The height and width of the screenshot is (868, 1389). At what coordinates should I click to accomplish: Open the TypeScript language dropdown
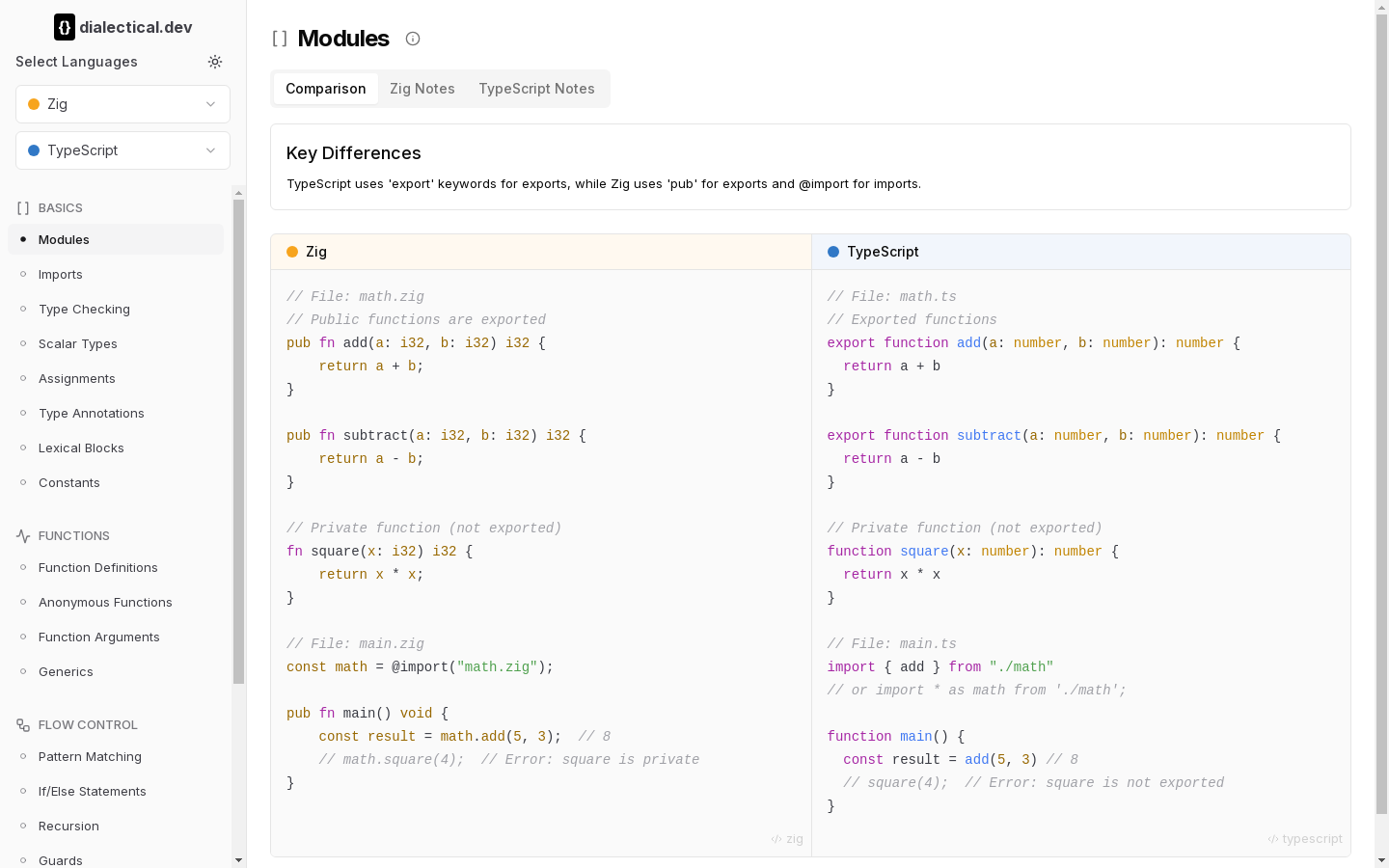coord(123,150)
